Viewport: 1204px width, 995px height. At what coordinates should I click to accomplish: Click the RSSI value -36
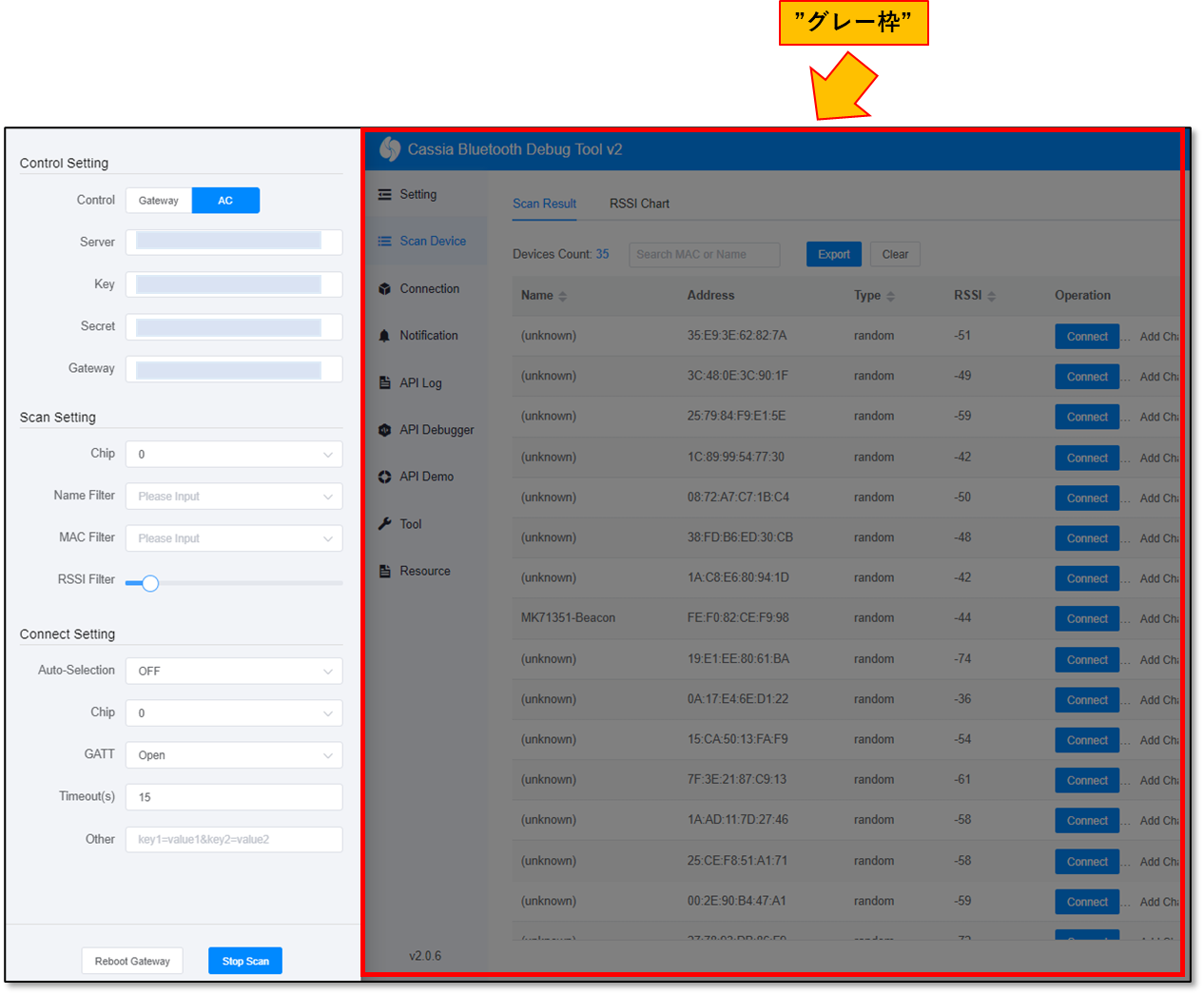962,699
